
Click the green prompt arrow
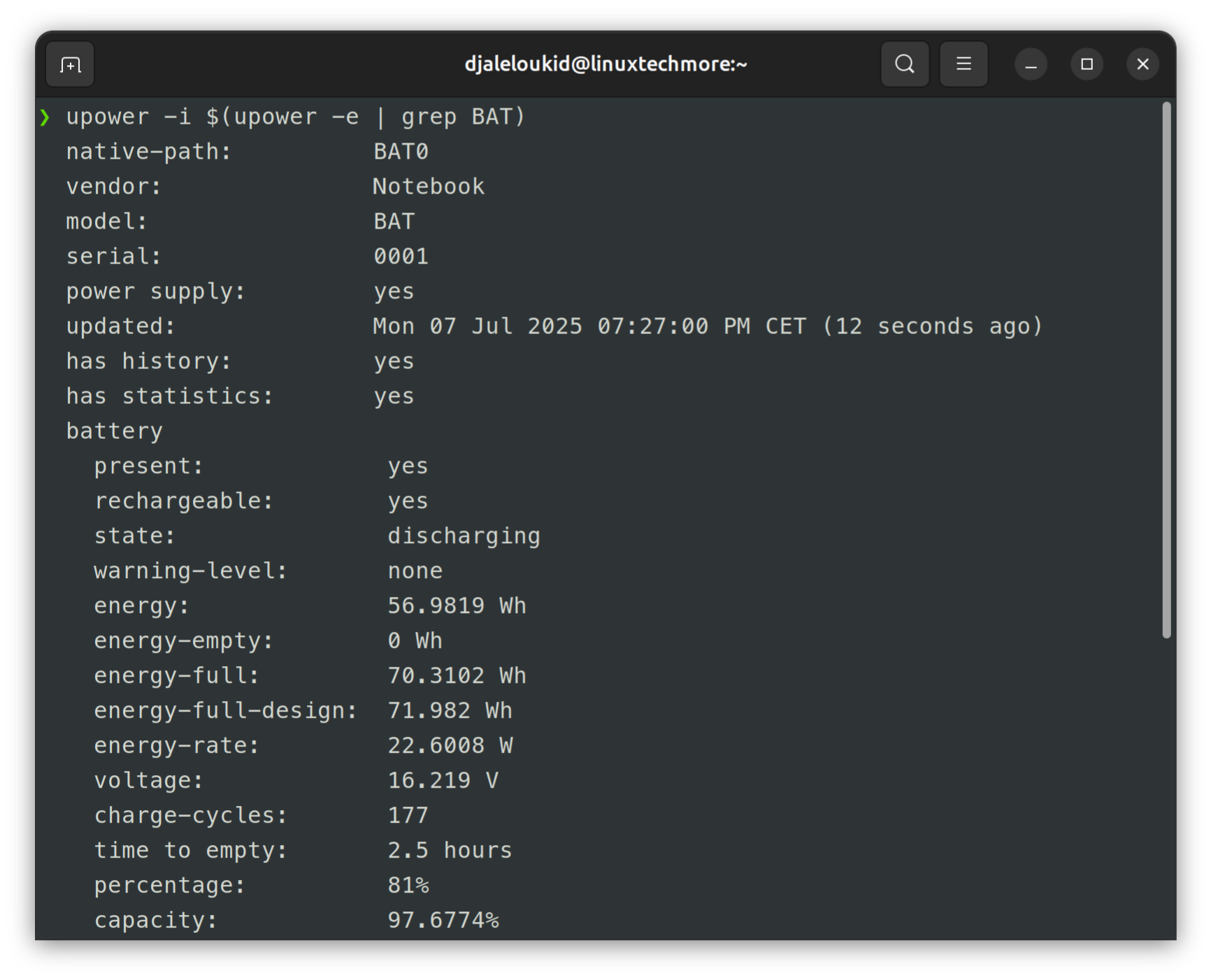45,117
